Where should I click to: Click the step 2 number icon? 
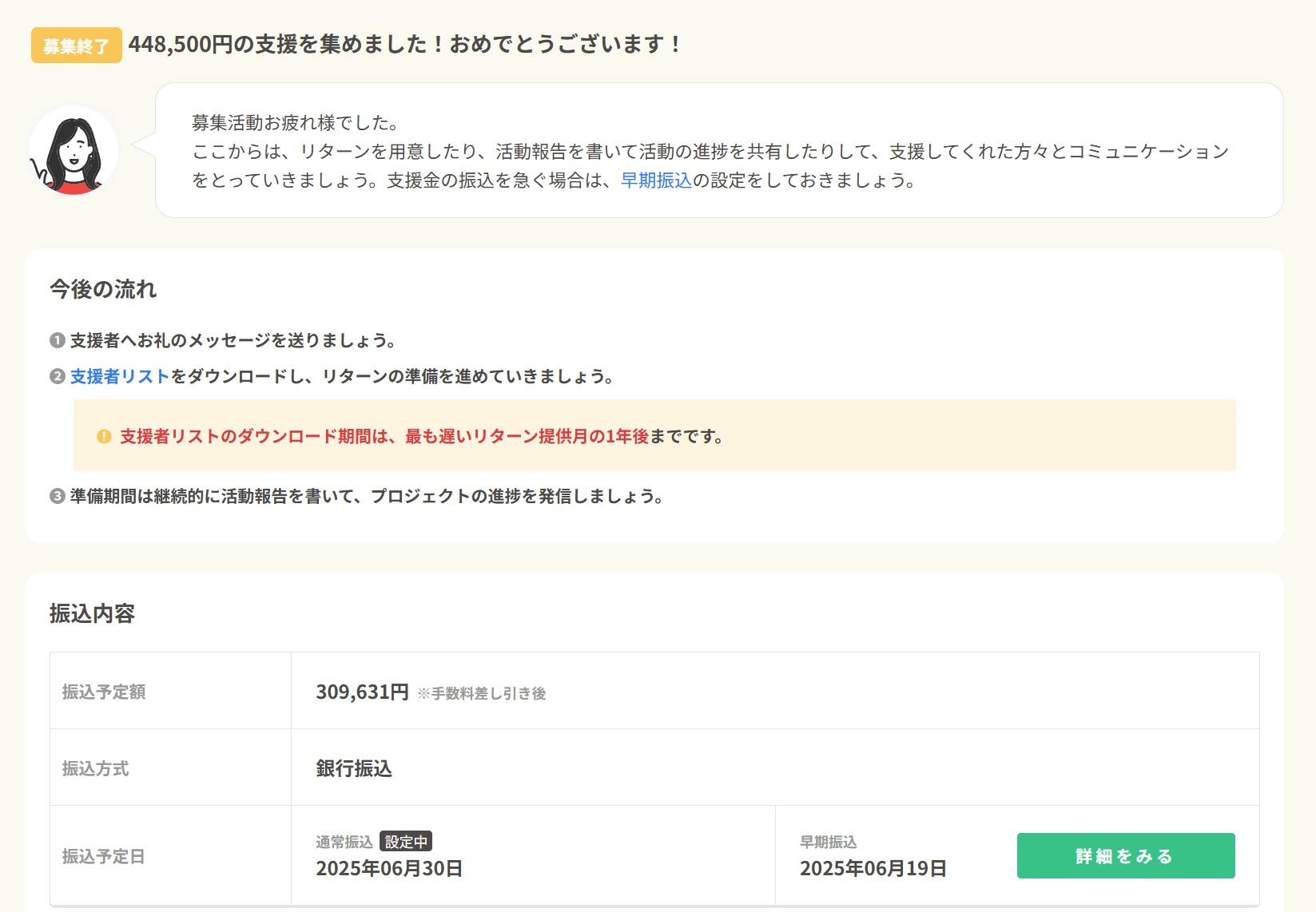click(57, 377)
